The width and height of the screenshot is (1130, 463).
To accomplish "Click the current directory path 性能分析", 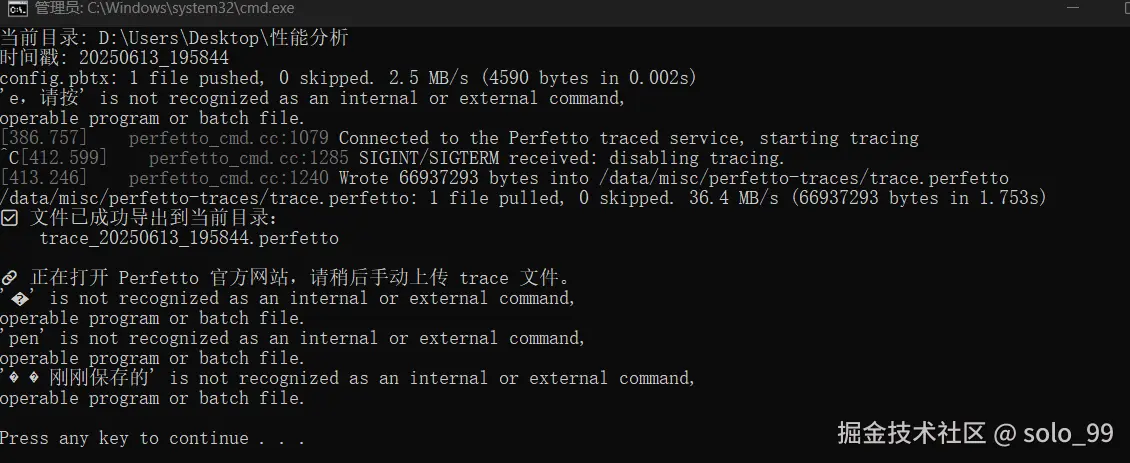I will pyautogui.click(x=309, y=38).
